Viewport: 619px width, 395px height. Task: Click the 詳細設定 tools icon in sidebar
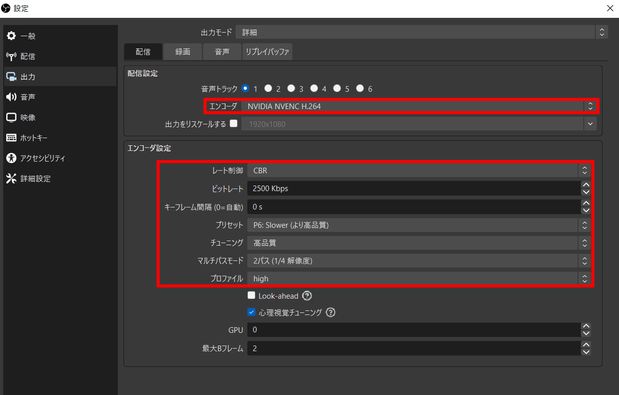(11, 178)
